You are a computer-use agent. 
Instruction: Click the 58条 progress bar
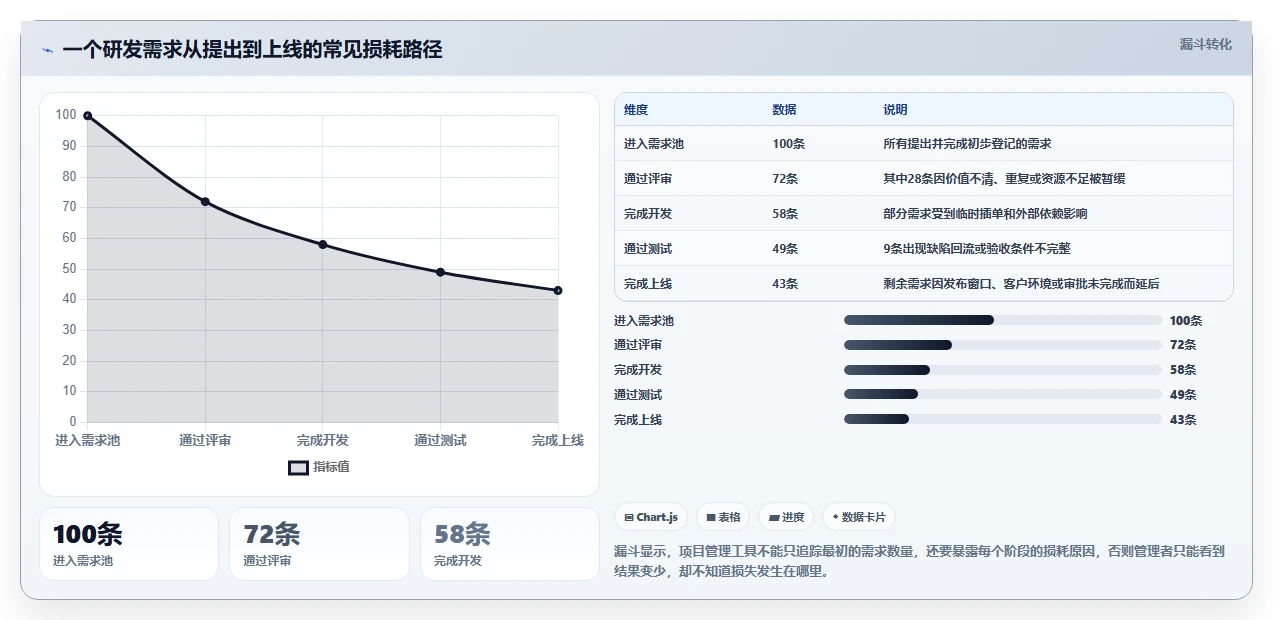pyautogui.click(x=1003, y=370)
